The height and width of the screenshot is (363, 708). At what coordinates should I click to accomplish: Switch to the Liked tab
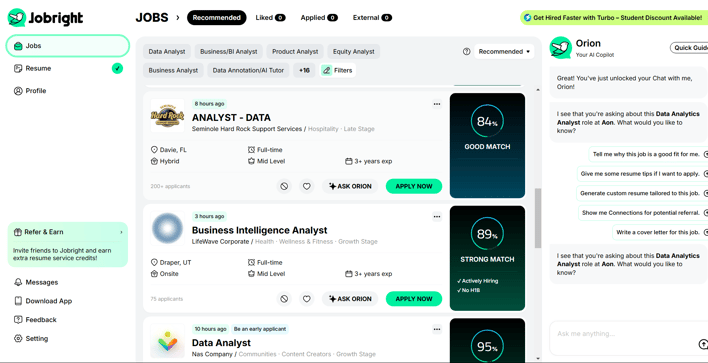pos(270,18)
